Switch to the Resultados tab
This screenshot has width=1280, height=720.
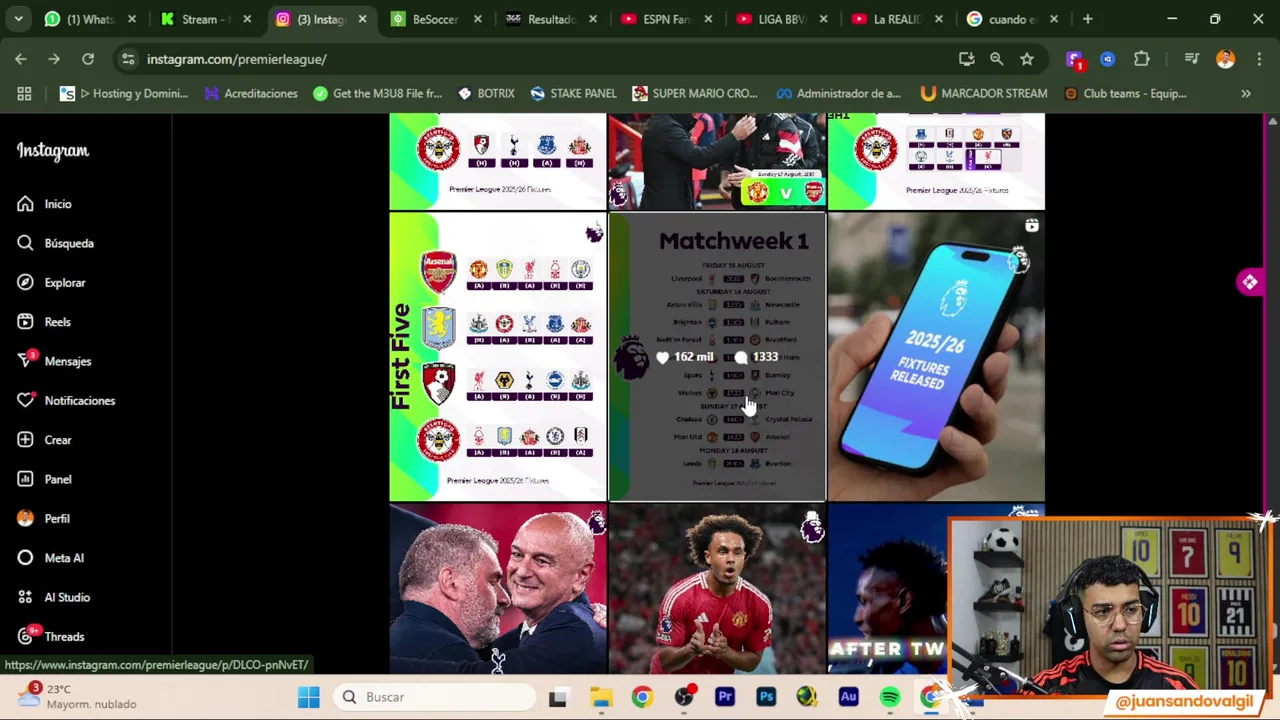(551, 19)
